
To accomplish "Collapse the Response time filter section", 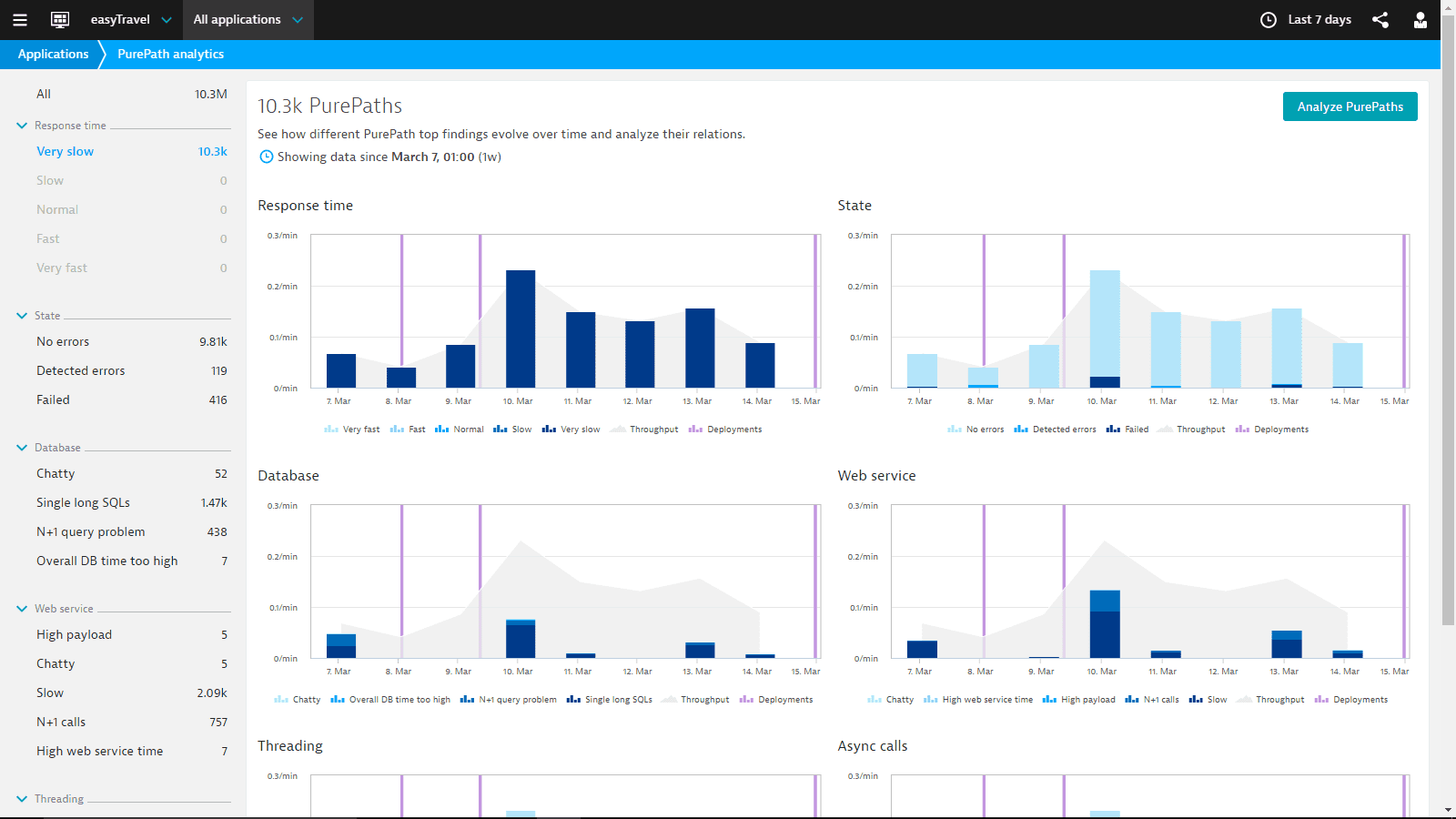I will (22, 126).
